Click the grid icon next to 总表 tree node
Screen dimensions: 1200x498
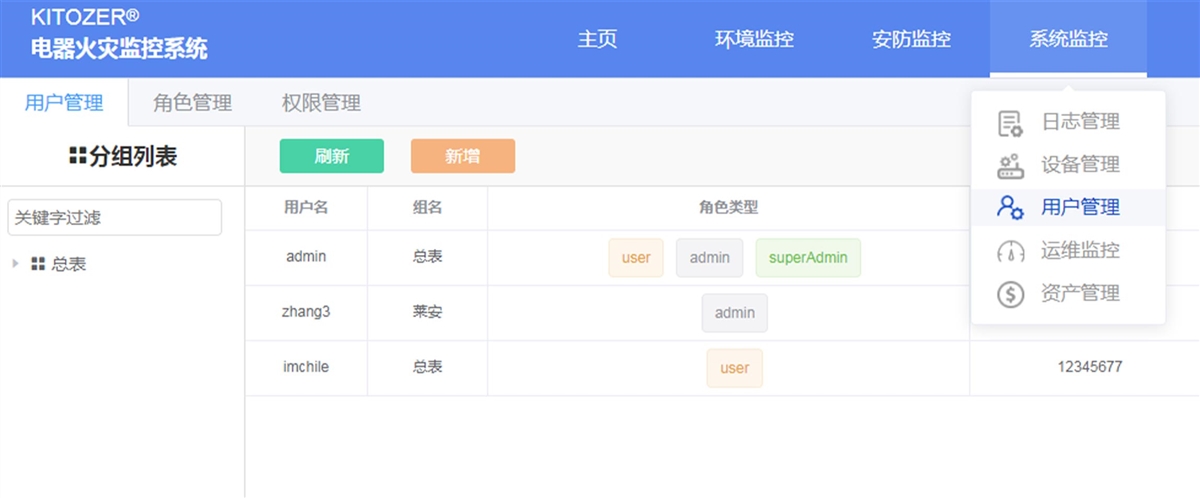click(38, 264)
